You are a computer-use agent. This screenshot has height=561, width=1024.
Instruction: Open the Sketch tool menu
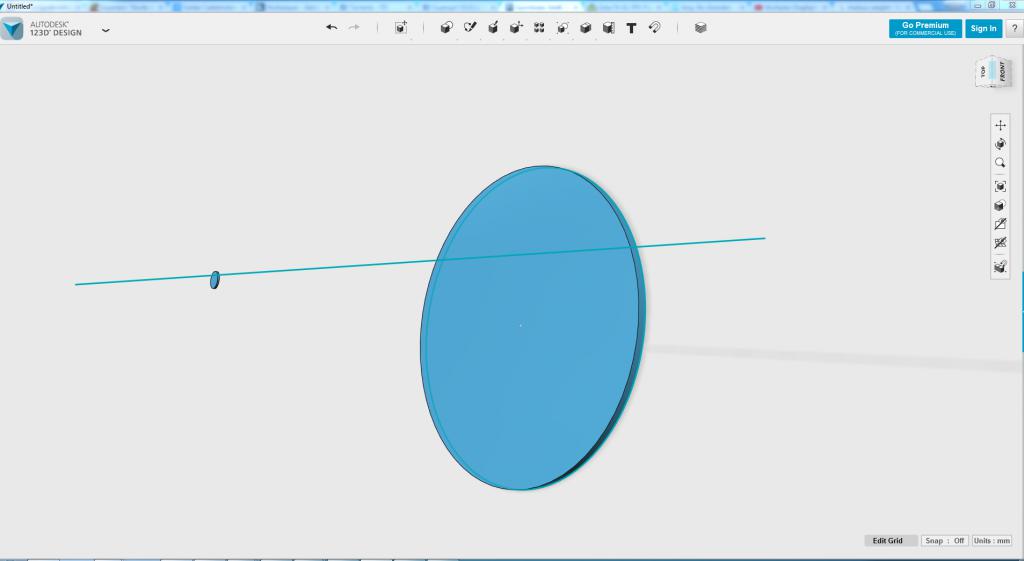(470, 28)
